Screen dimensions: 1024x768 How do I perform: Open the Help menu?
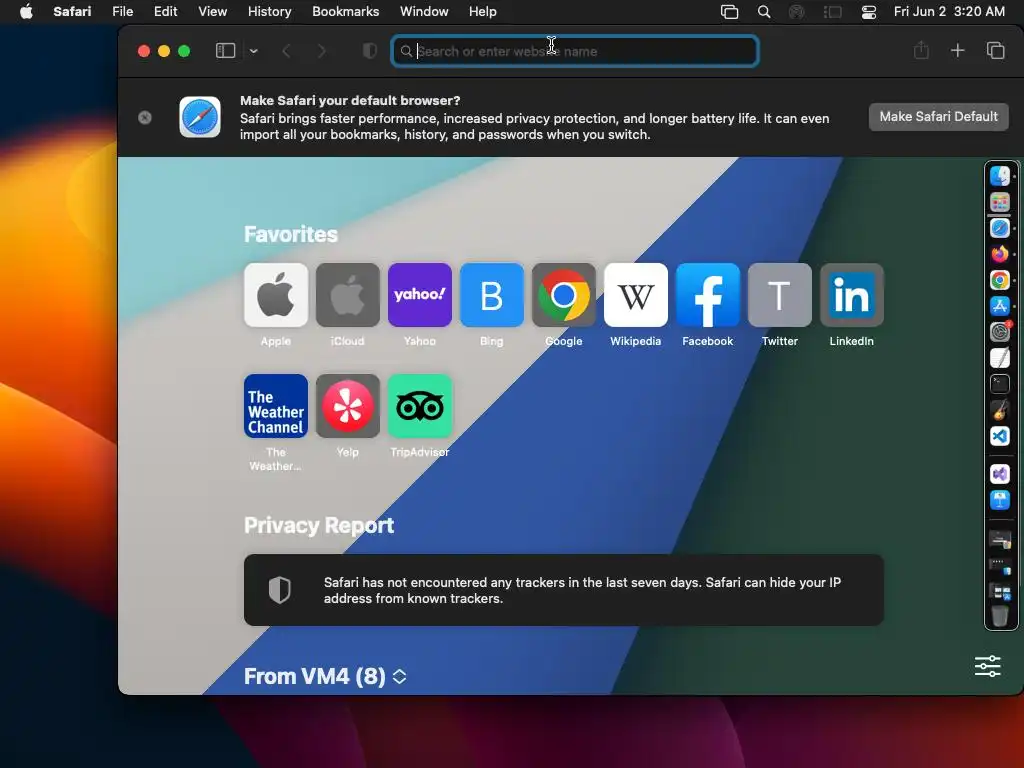483,12
